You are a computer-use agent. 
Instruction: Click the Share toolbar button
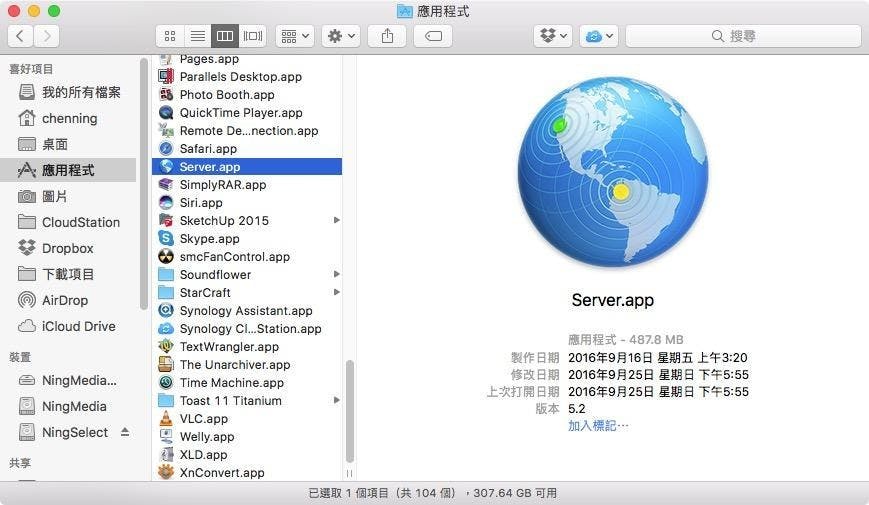click(387, 36)
